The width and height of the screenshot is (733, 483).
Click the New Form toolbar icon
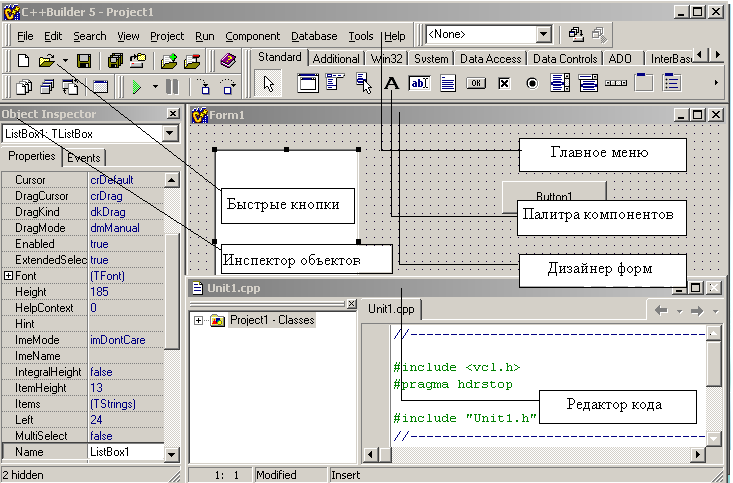pyautogui.click(x=101, y=87)
